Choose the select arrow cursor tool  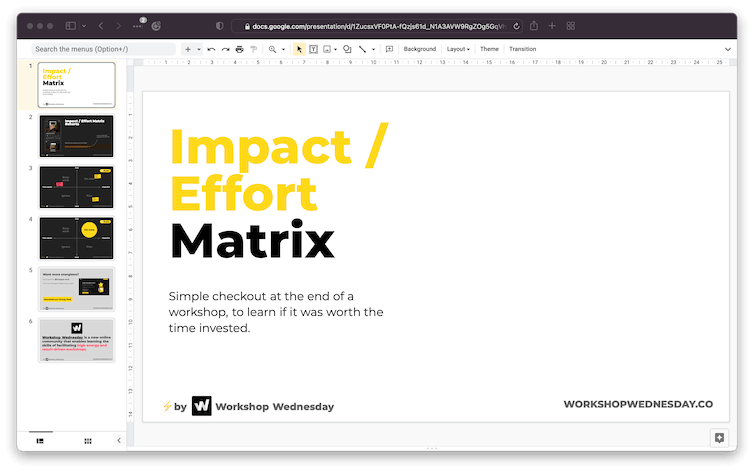point(299,49)
